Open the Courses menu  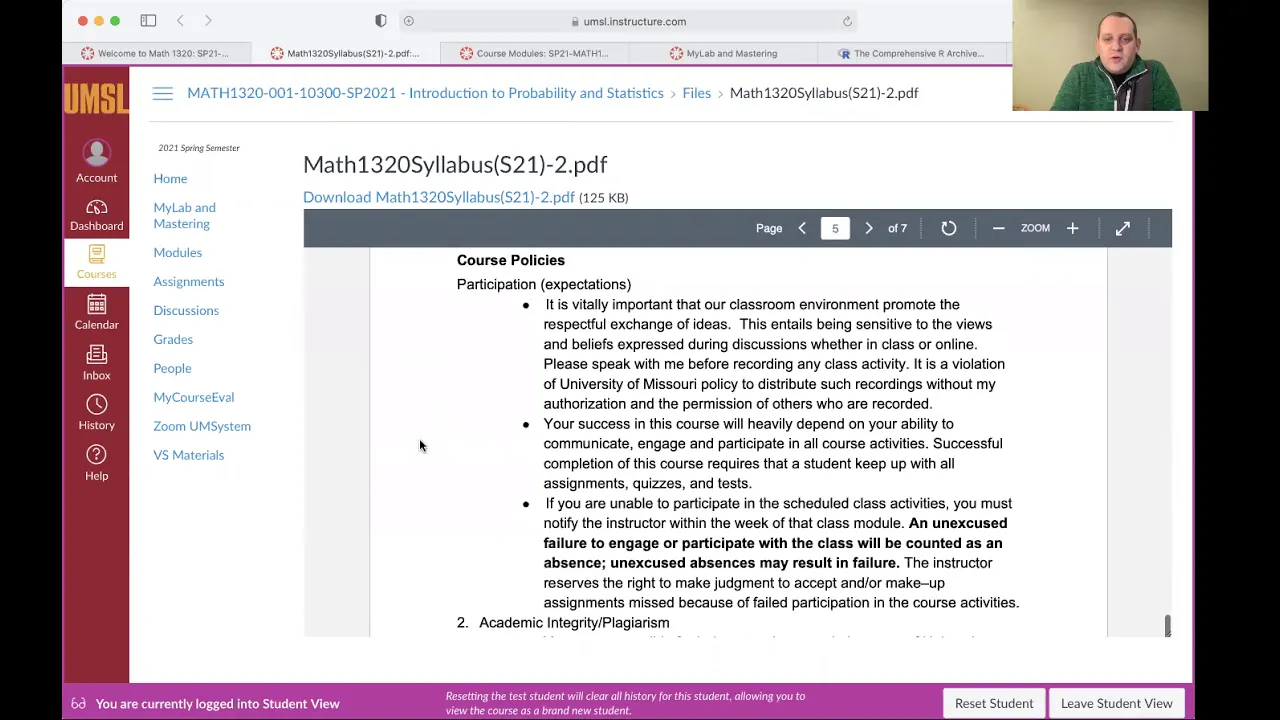click(96, 262)
